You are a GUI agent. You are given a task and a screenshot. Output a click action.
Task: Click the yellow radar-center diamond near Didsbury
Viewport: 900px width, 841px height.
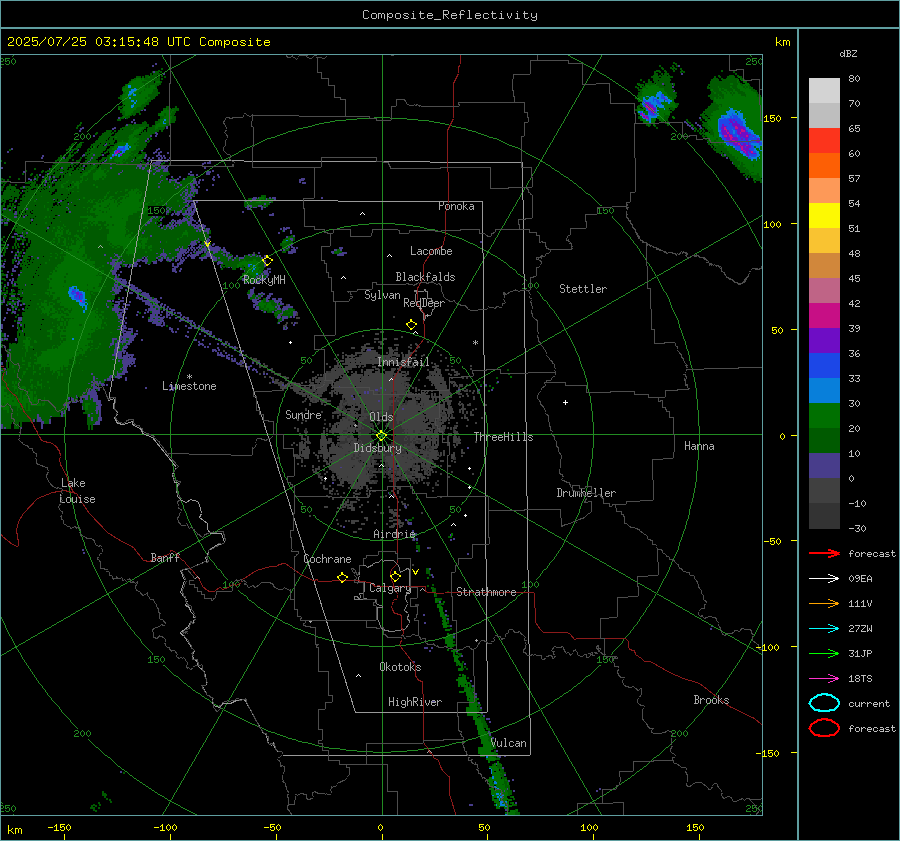382,436
